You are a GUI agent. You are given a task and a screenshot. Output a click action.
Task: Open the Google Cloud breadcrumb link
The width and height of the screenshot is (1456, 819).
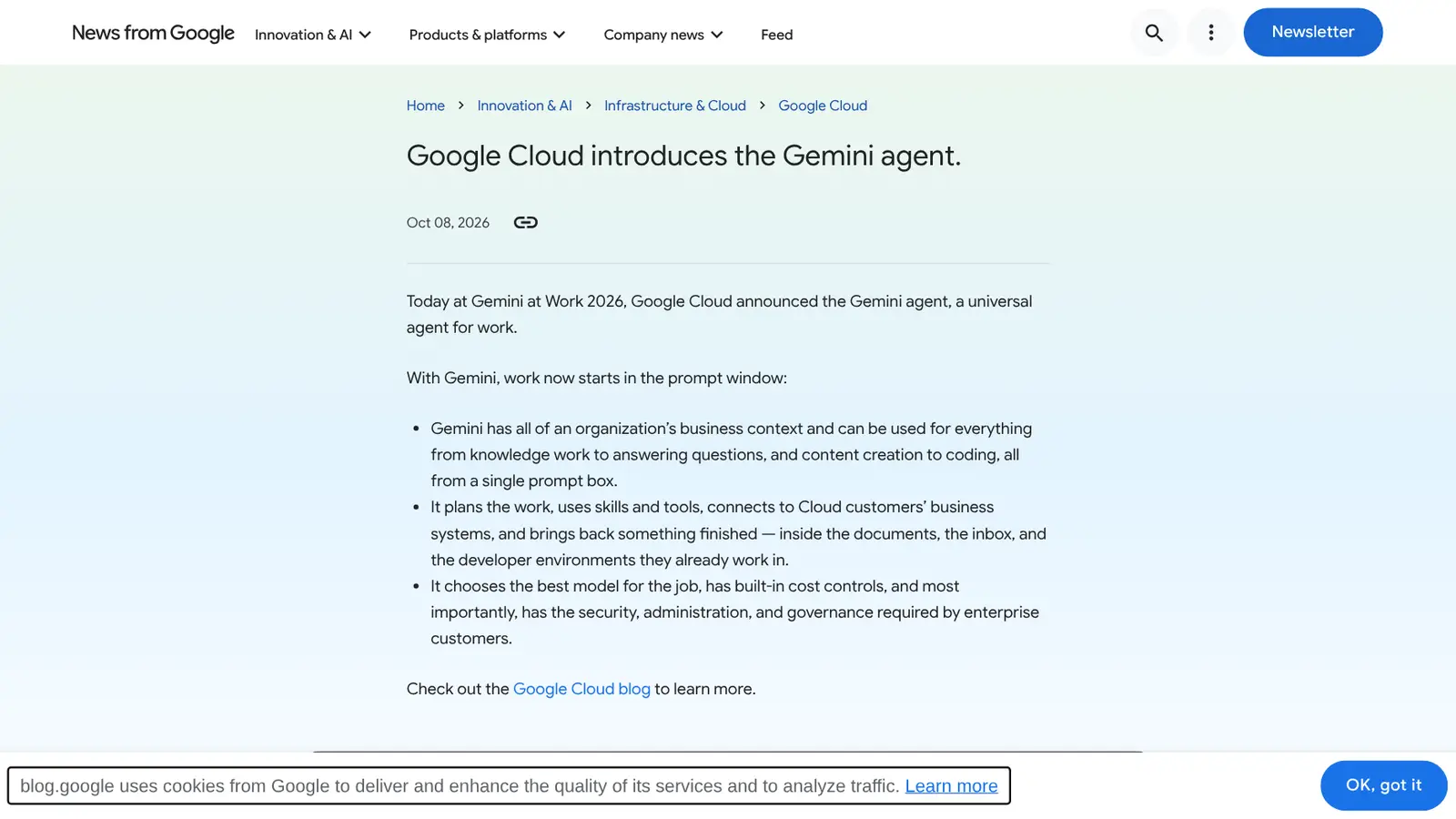[823, 106]
